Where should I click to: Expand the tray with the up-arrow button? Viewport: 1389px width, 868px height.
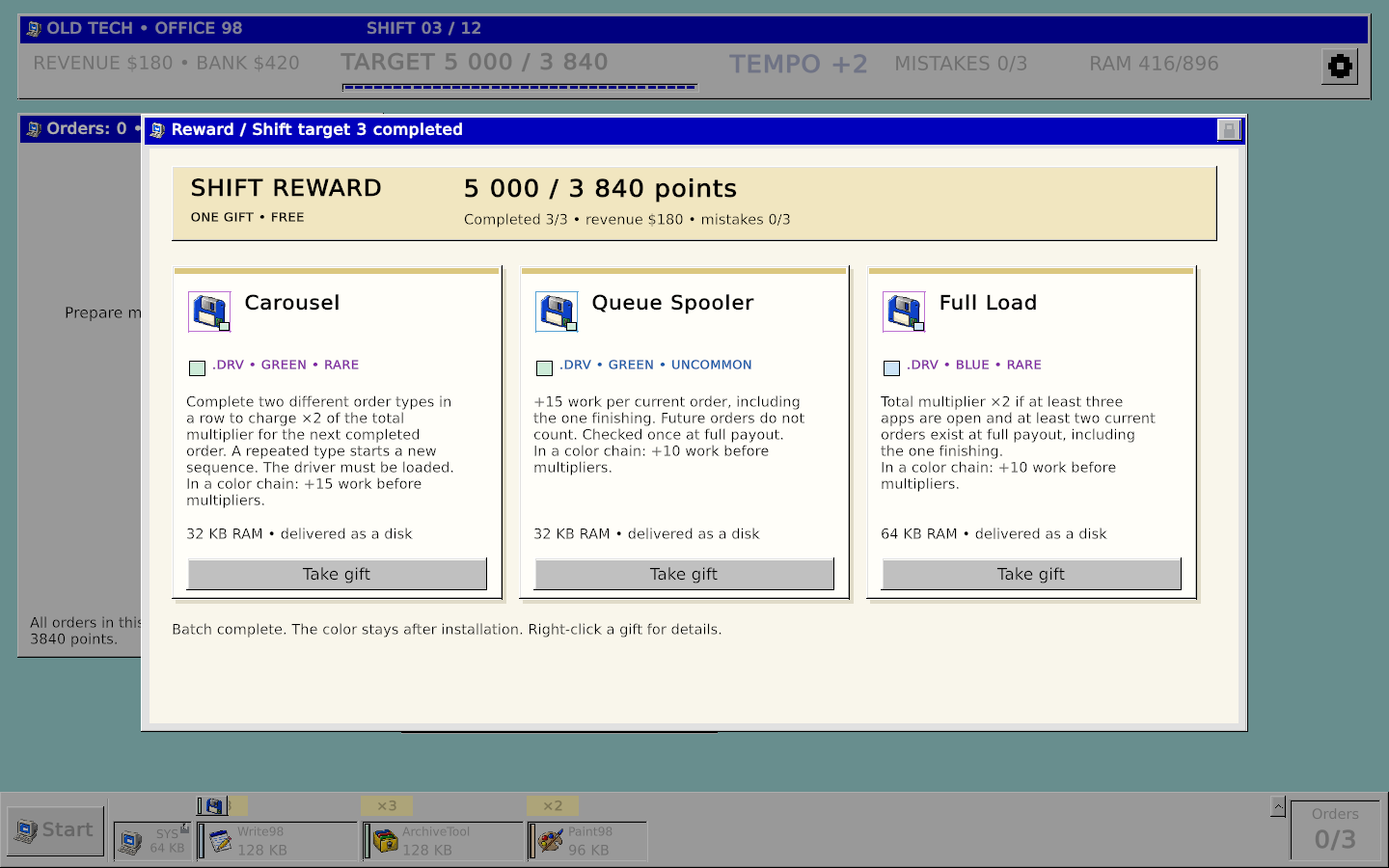(x=1278, y=806)
